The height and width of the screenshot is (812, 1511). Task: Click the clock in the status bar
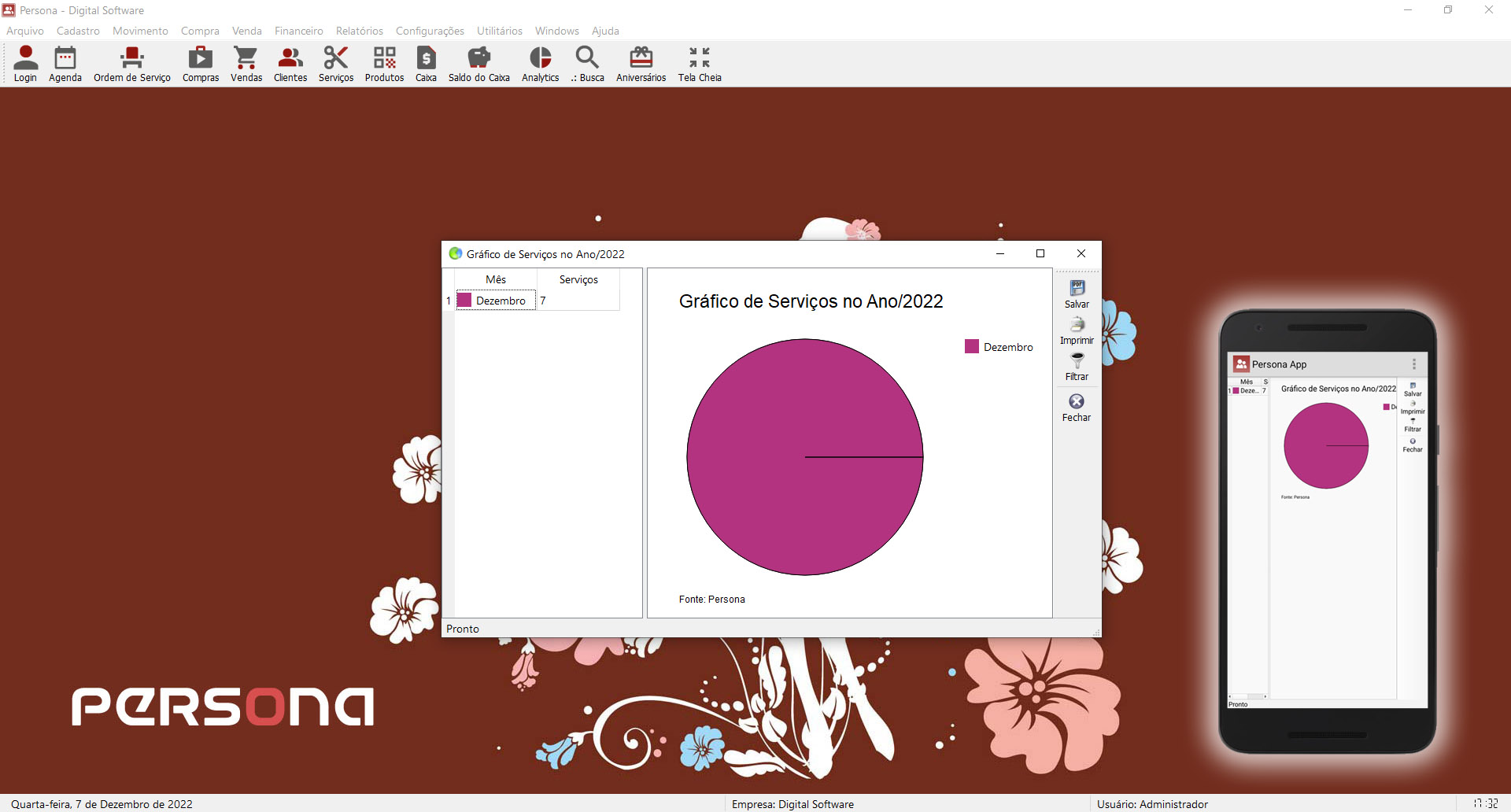(1486, 803)
